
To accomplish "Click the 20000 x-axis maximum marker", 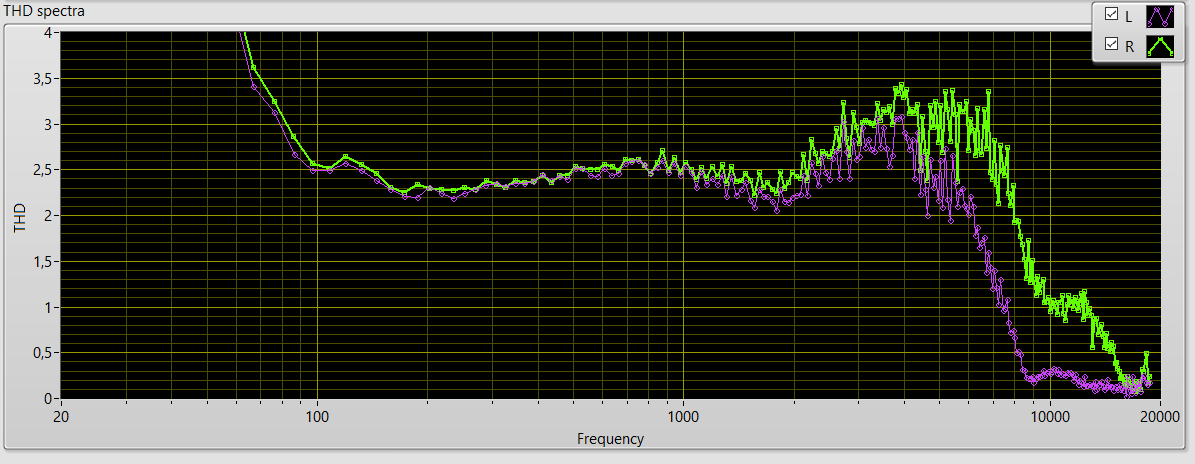I will [1161, 415].
